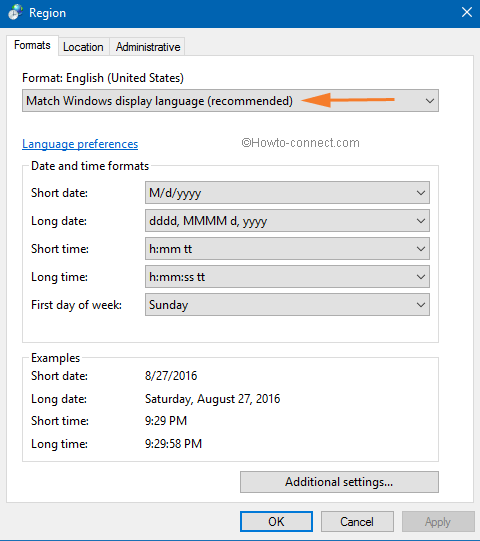This screenshot has height=541, width=480.
Task: Expand the Short time format dropdown
Action: click(x=287, y=248)
